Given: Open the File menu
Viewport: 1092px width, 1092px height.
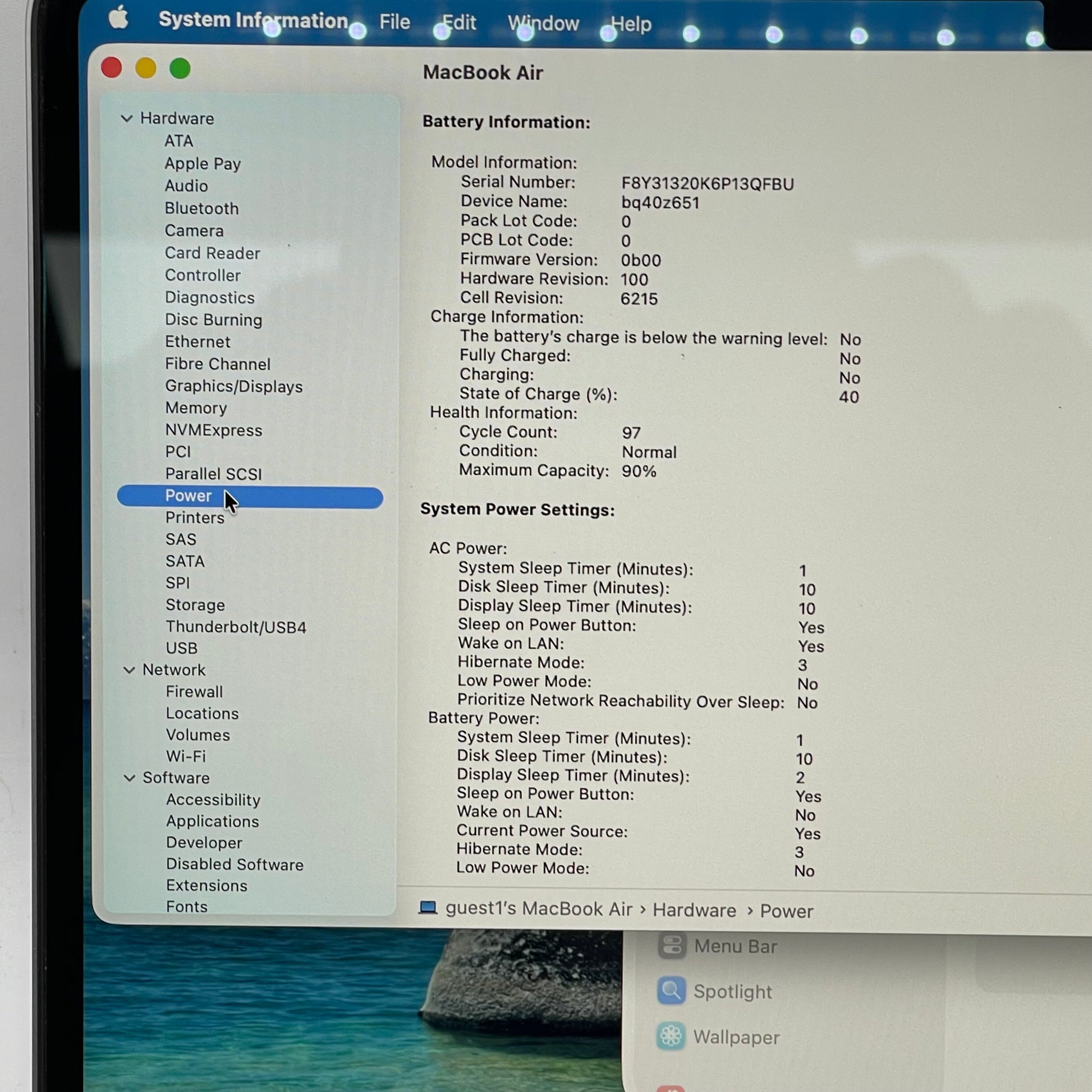Looking at the screenshot, I should 394,22.
